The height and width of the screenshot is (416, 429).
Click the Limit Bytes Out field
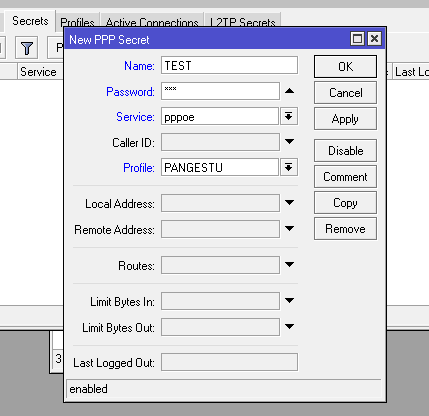(220, 327)
